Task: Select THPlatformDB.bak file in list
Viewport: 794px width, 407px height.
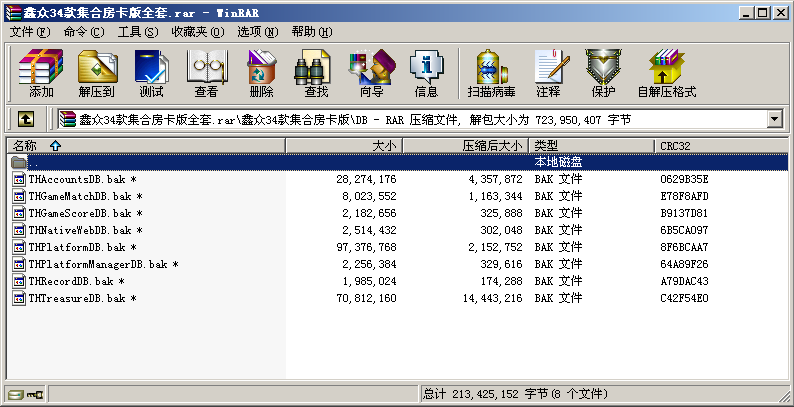Action: coord(79,247)
